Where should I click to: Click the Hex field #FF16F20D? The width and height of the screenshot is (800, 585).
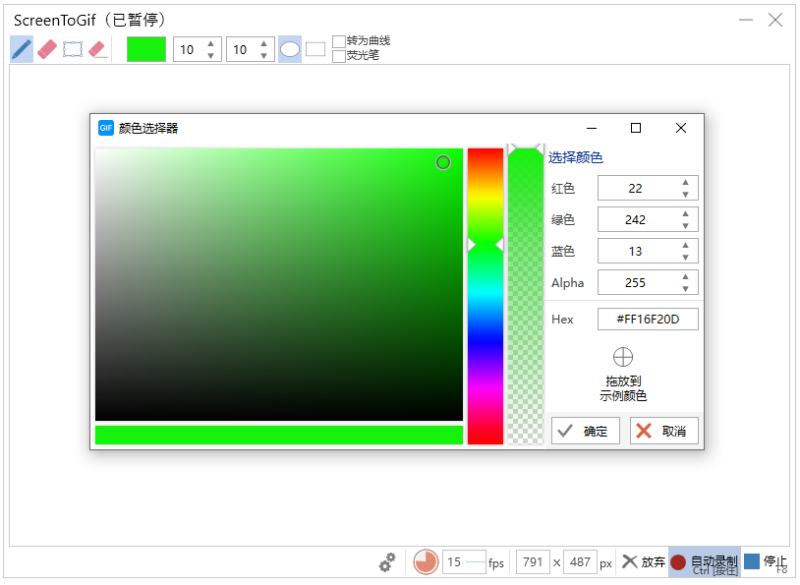(x=648, y=319)
